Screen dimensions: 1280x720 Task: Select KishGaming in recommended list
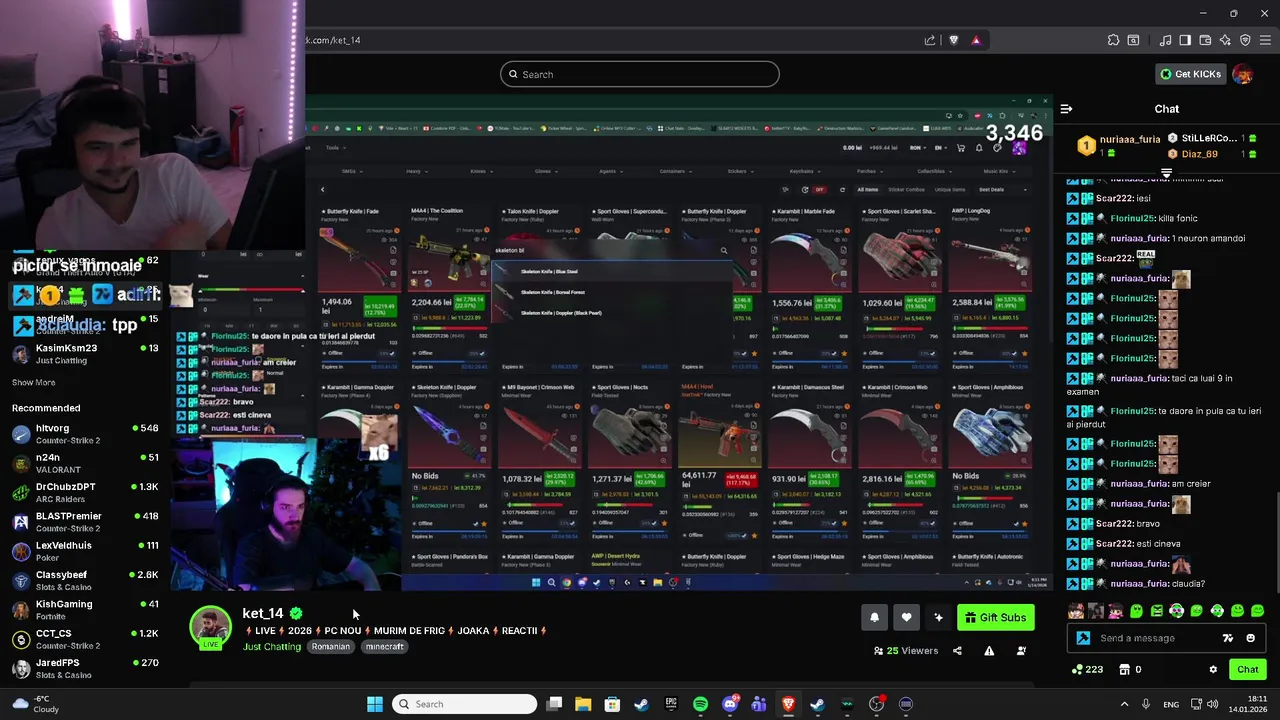(85, 610)
